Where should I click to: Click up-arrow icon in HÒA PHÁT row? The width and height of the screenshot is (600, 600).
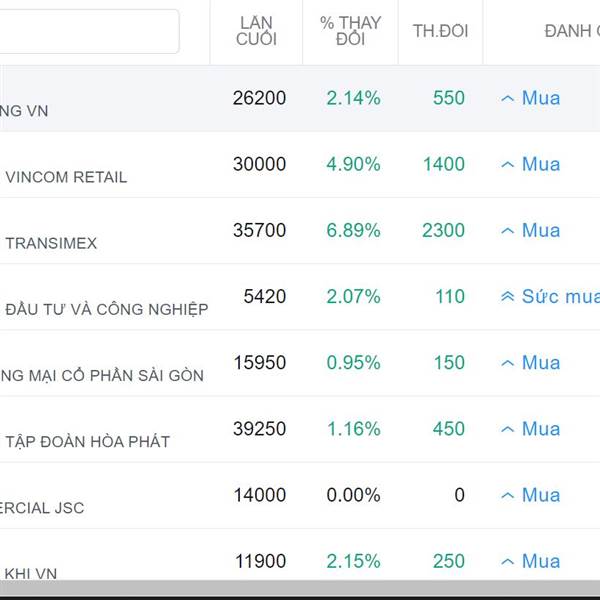pyautogui.click(x=507, y=430)
